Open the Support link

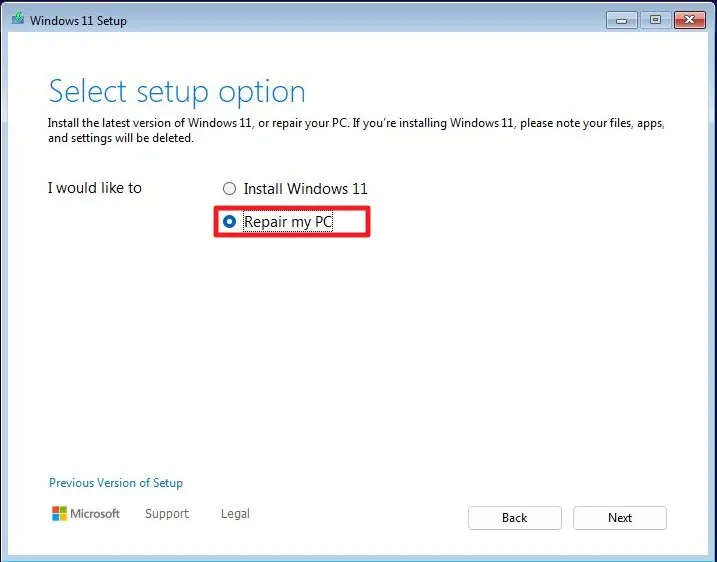166,514
